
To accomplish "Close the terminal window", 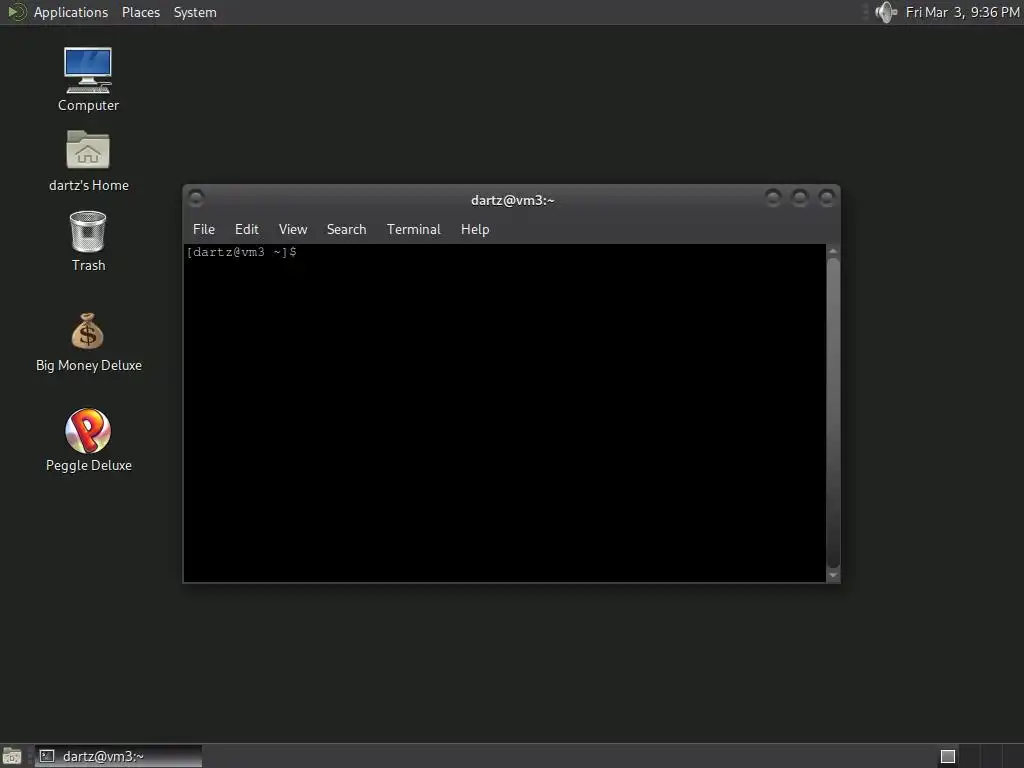I will (x=827, y=198).
